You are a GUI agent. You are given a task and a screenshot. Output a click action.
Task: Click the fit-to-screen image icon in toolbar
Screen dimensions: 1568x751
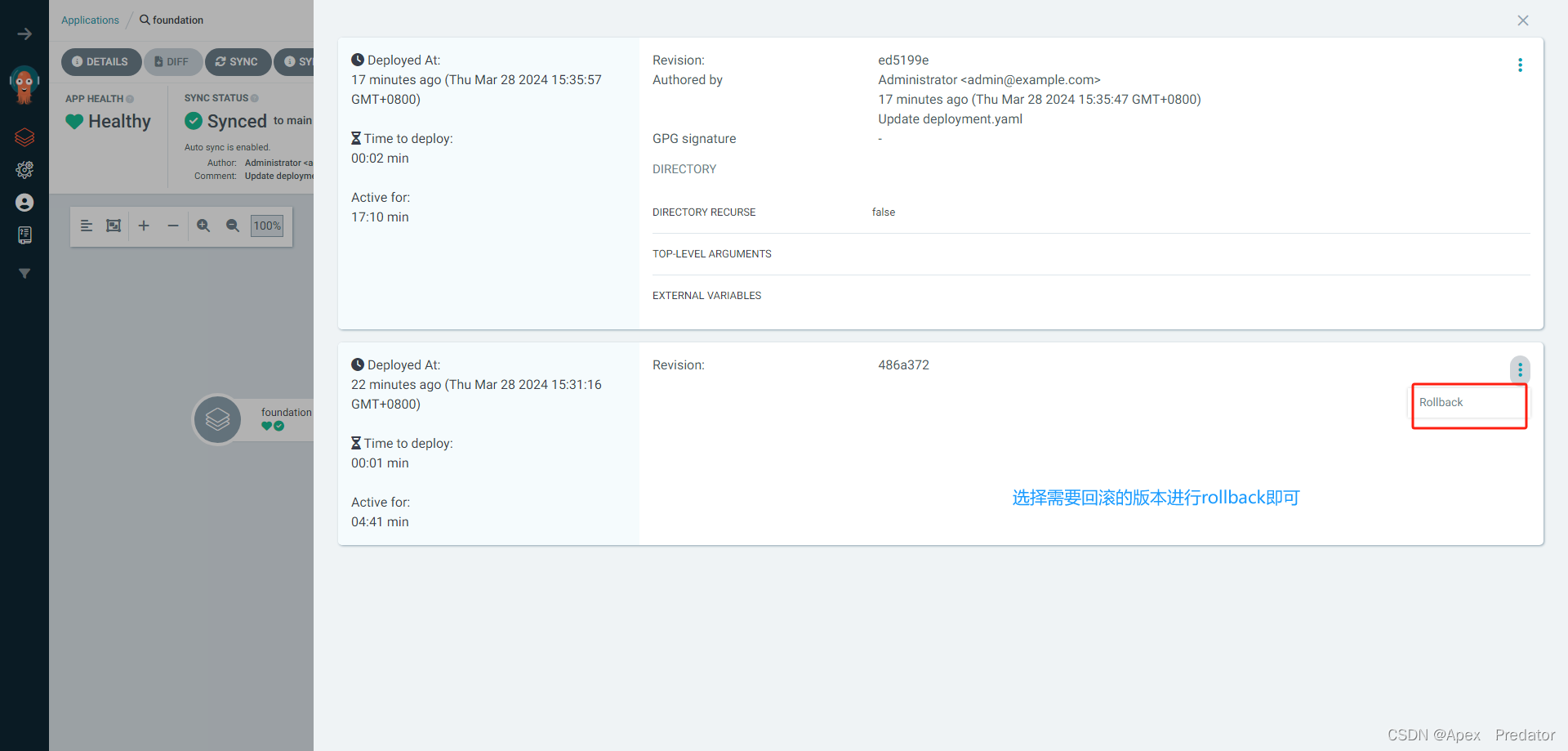(x=114, y=226)
